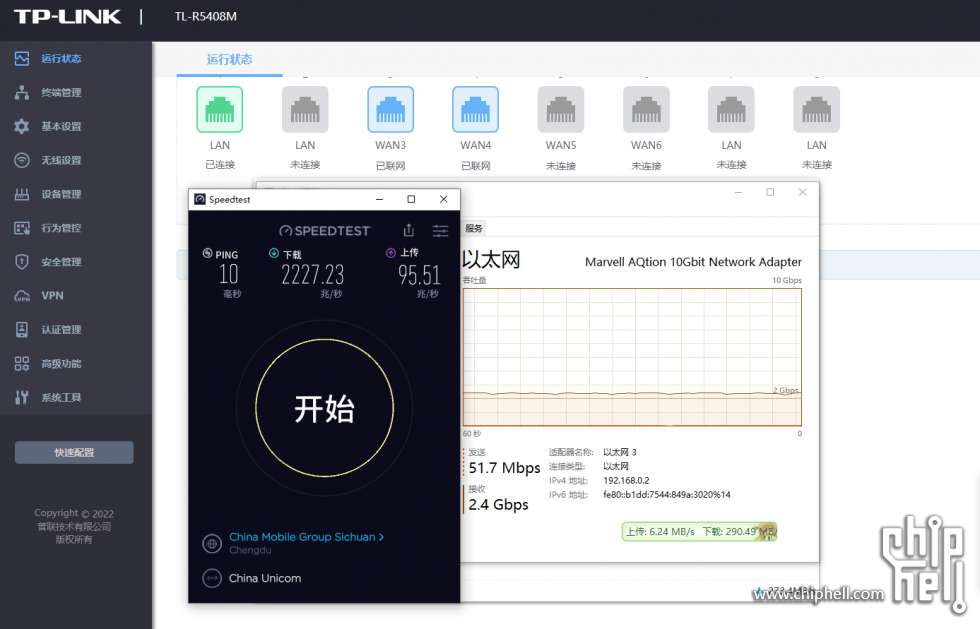Click TL-R5408M model name text
The width and height of the screenshot is (980, 629).
(206, 17)
